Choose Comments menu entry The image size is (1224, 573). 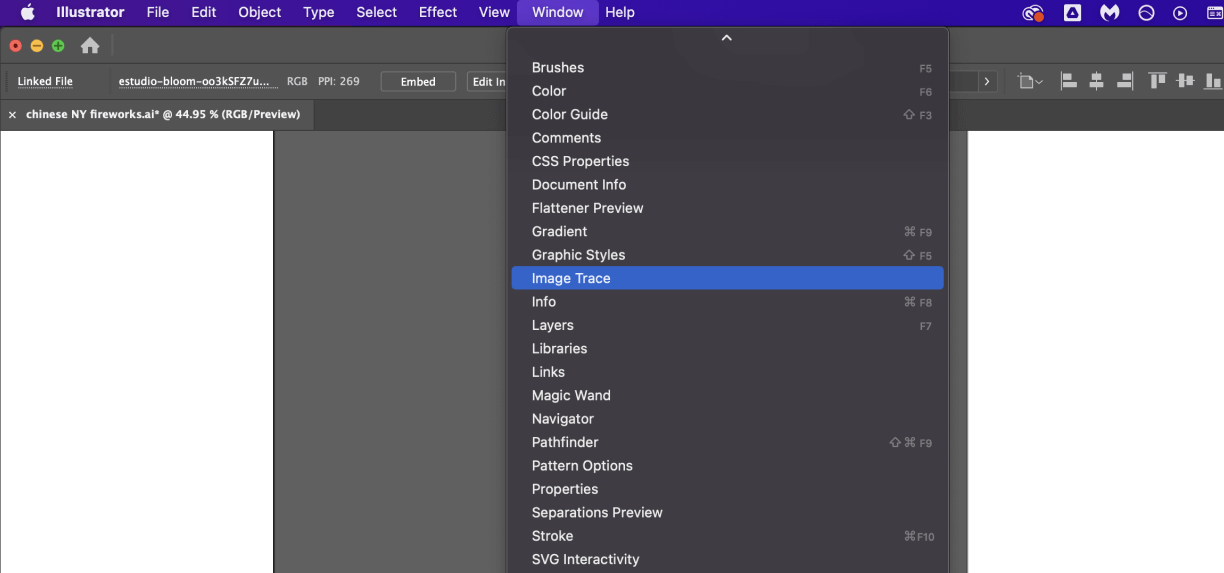coord(727,138)
